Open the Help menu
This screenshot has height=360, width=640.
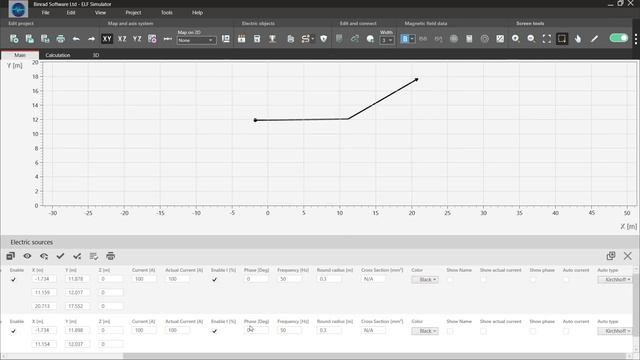(197, 13)
